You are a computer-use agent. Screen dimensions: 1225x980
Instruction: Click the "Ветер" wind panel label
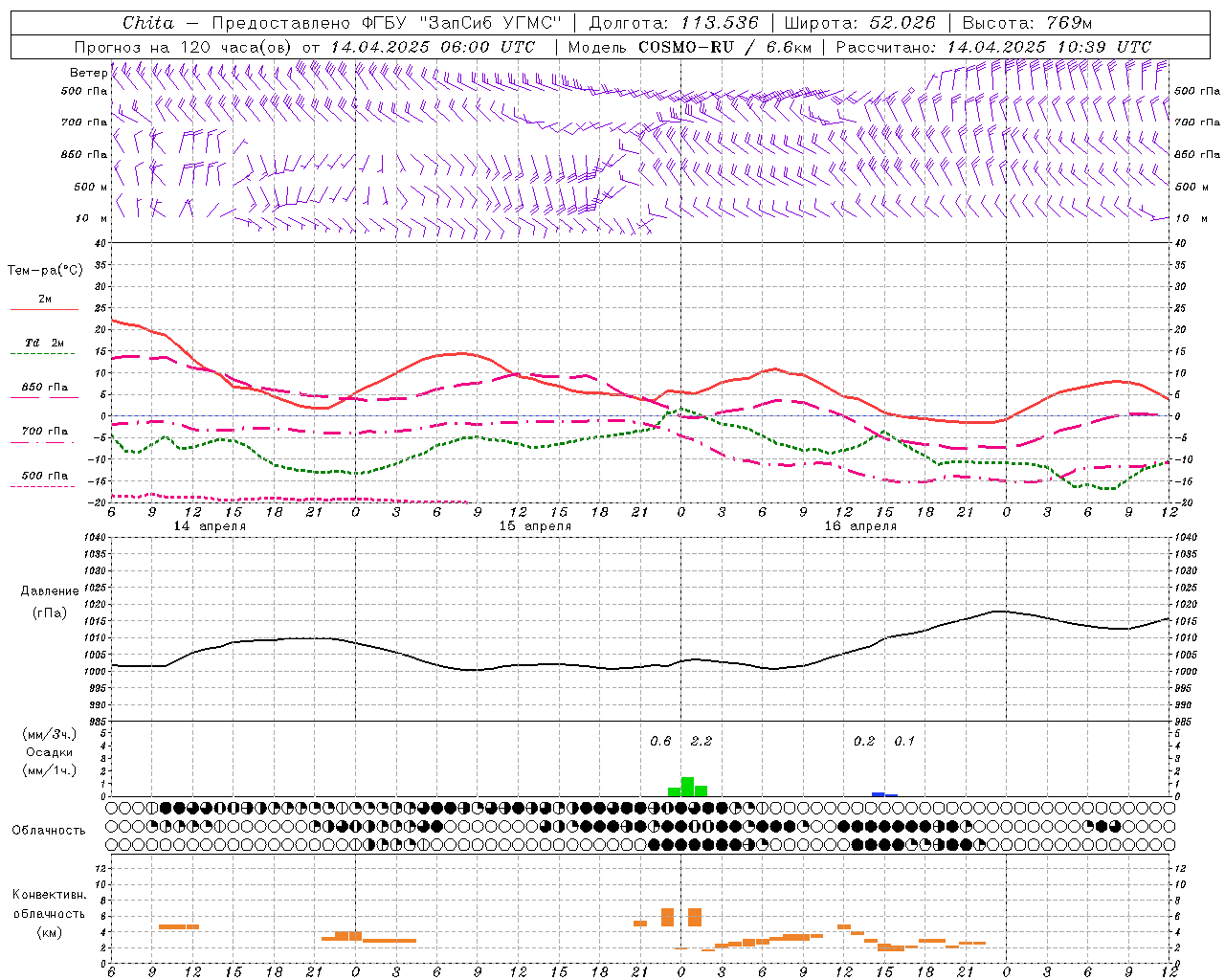(89, 73)
